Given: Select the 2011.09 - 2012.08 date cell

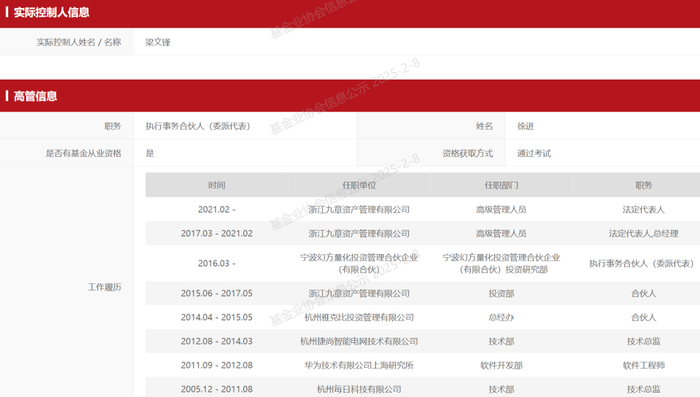Looking at the screenshot, I should click(x=217, y=365).
